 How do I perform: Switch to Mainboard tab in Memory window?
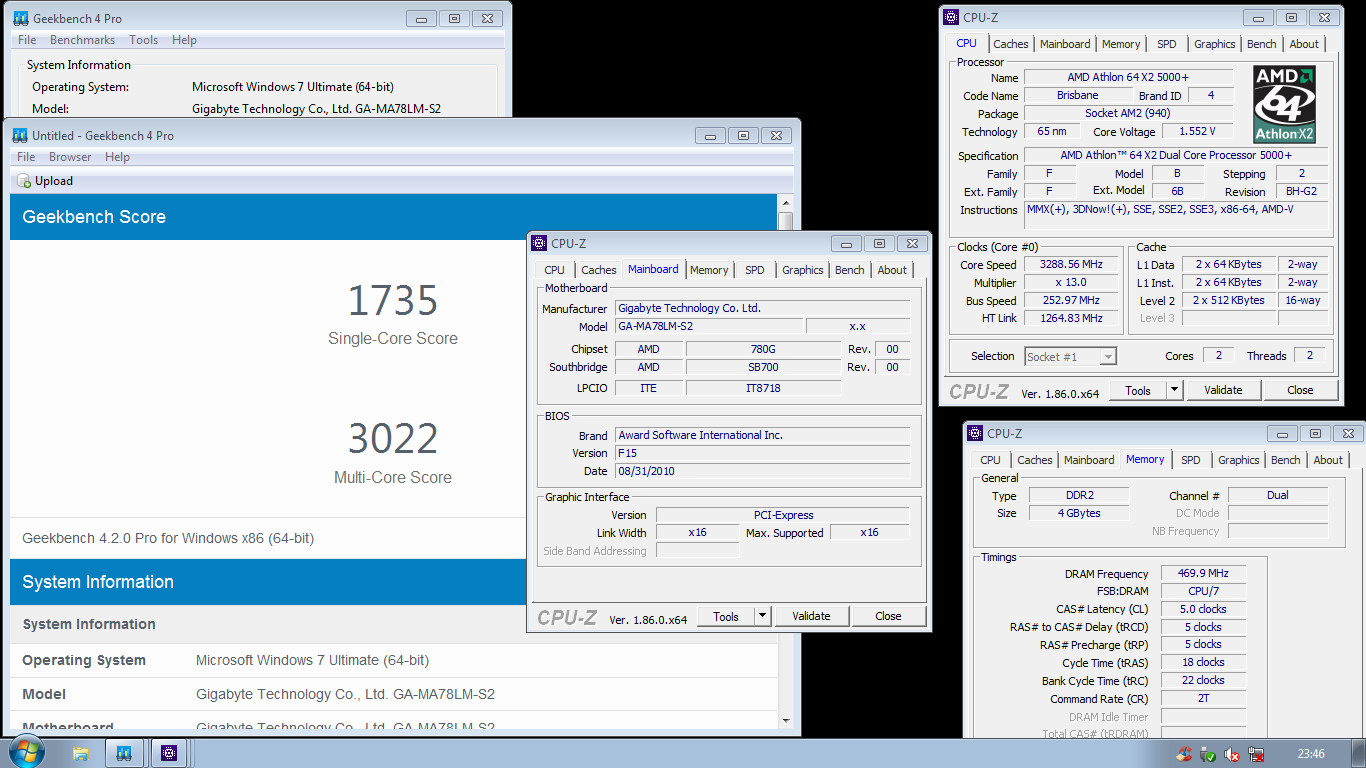pos(1089,460)
